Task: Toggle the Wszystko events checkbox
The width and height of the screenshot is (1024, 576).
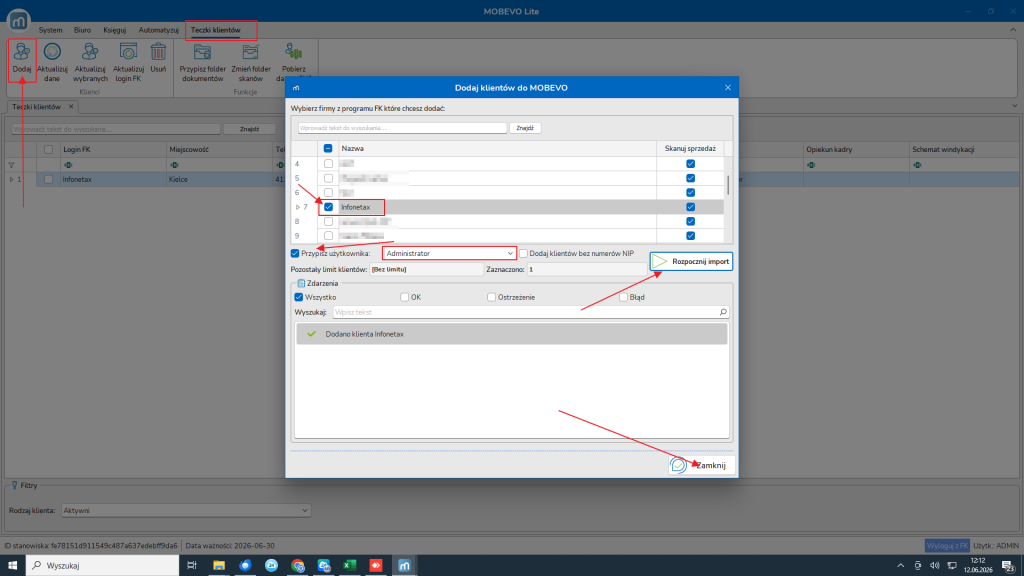Action: click(x=298, y=297)
